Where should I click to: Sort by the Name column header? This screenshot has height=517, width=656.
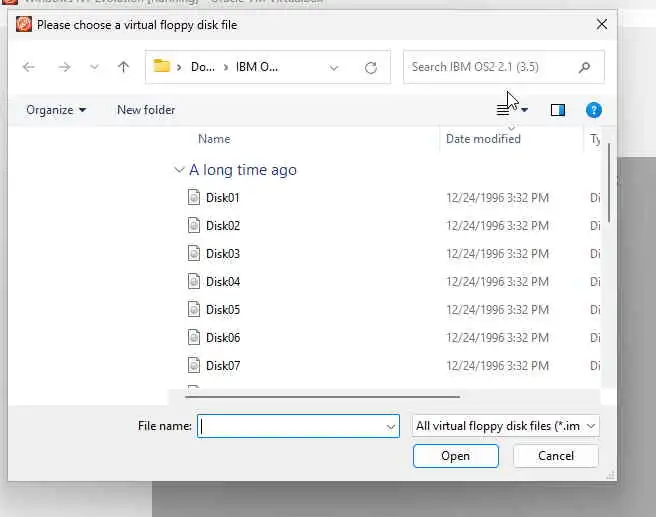point(214,139)
